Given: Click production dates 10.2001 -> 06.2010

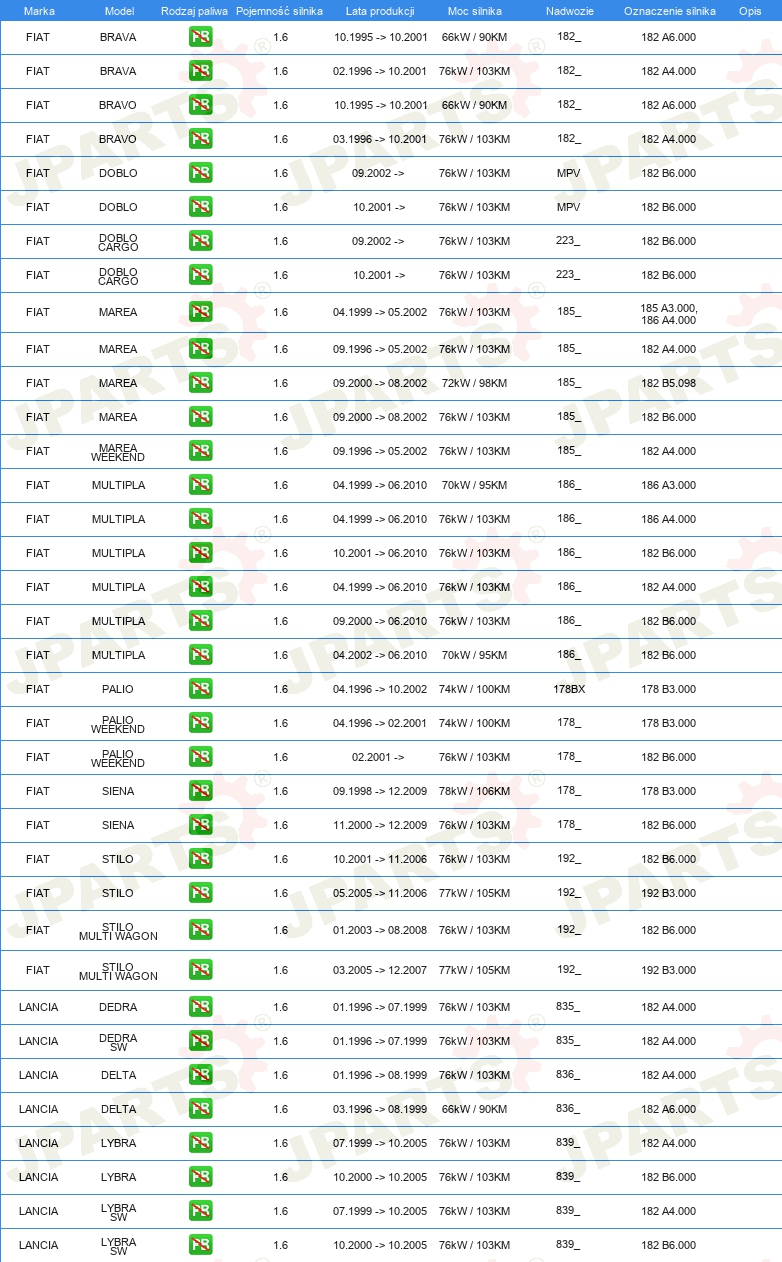Looking at the screenshot, I should tap(380, 553).
